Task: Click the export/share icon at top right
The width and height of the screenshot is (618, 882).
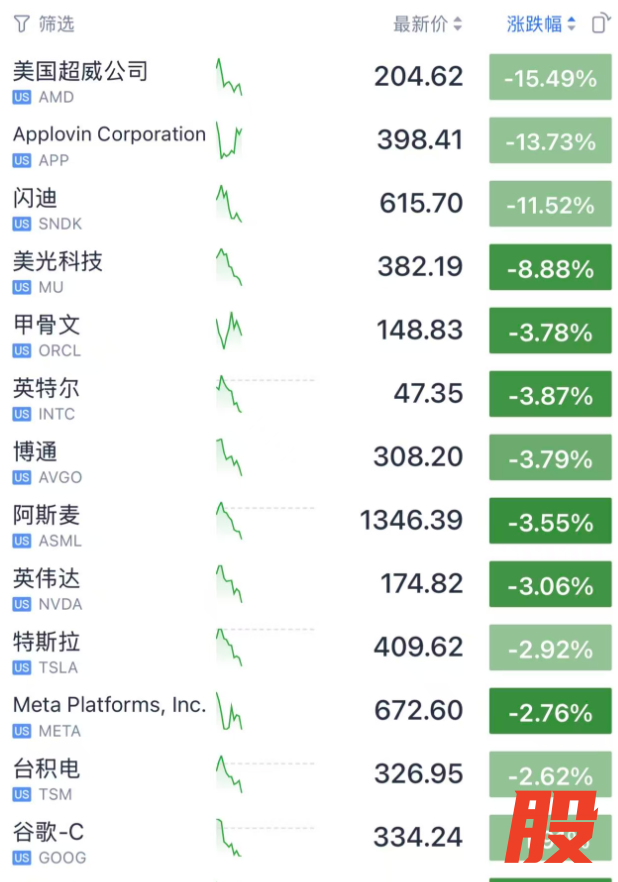Action: click(x=599, y=23)
